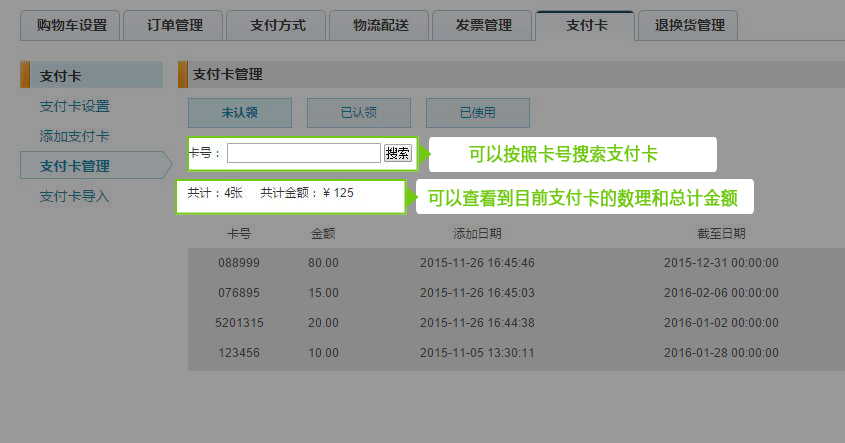Select card number 123456
845x443 pixels.
click(239, 353)
